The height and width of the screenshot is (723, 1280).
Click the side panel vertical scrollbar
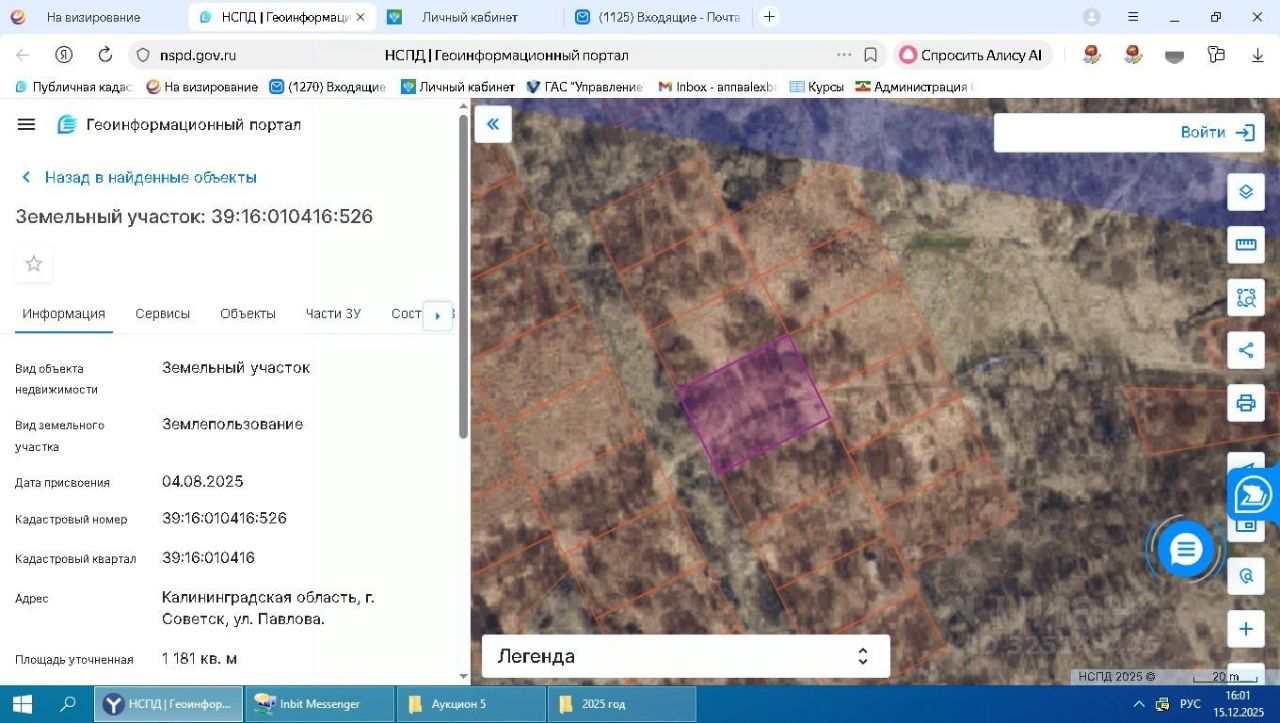(x=463, y=275)
